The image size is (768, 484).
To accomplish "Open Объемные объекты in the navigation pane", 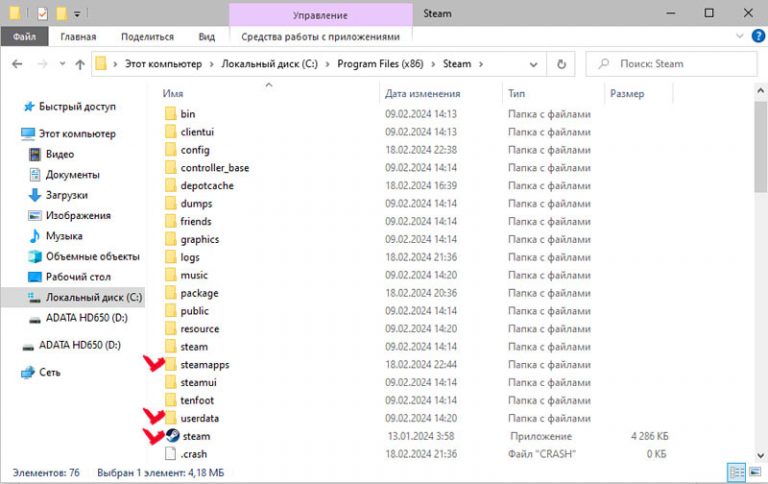I will click(x=93, y=257).
